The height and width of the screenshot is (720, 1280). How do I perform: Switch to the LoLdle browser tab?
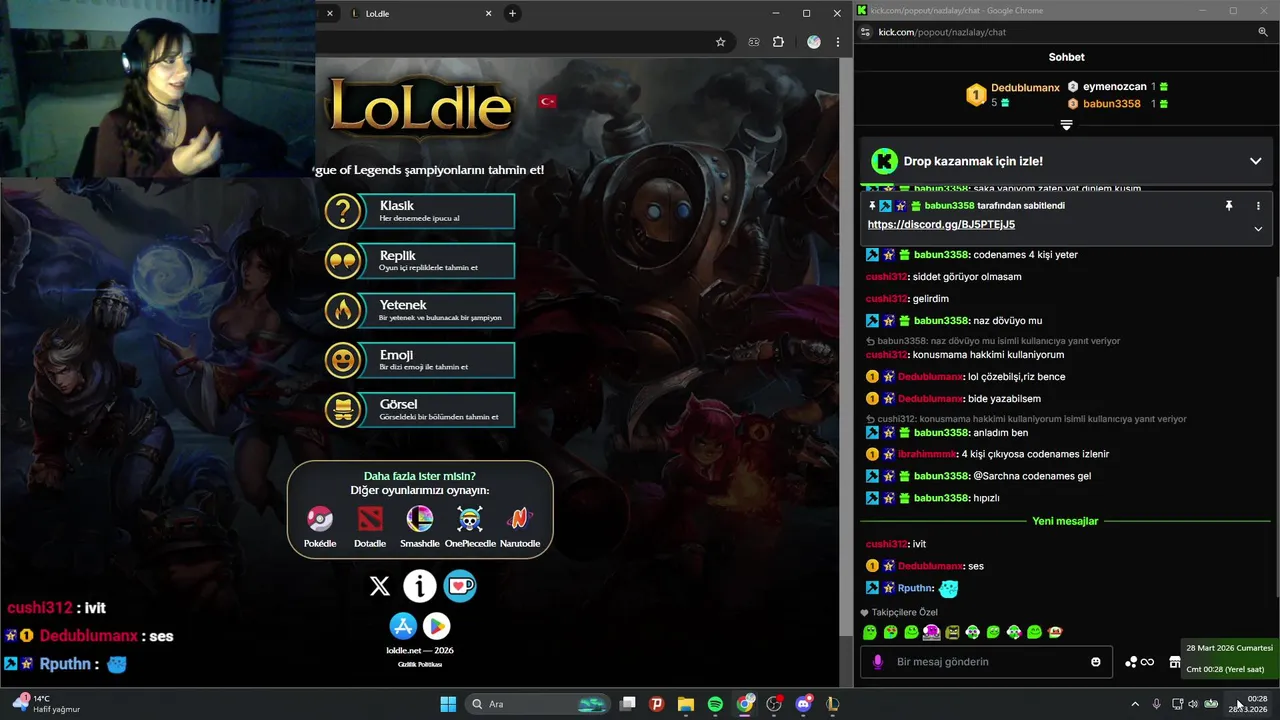(x=418, y=14)
